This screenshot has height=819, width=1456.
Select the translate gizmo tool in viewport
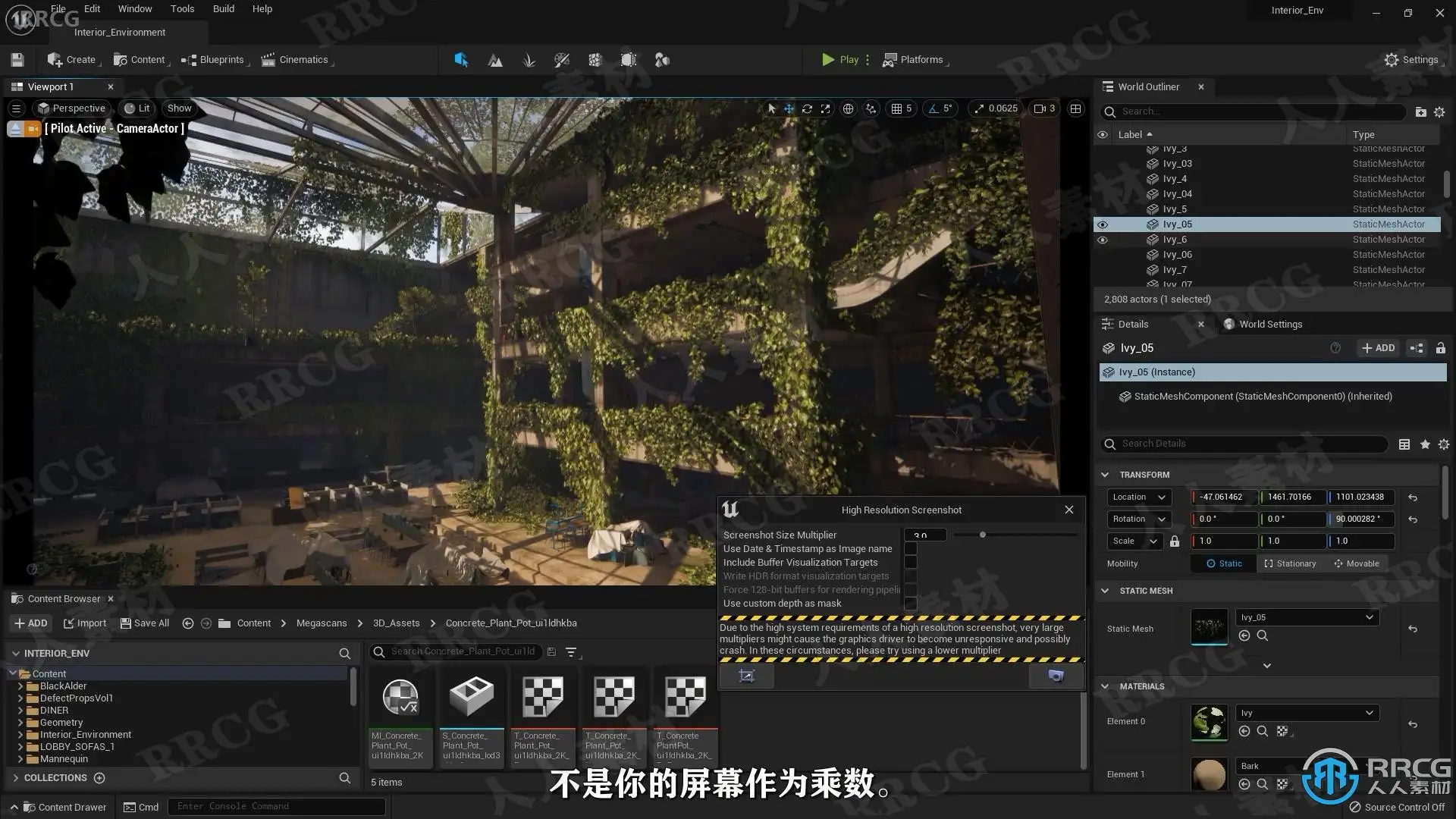point(789,108)
